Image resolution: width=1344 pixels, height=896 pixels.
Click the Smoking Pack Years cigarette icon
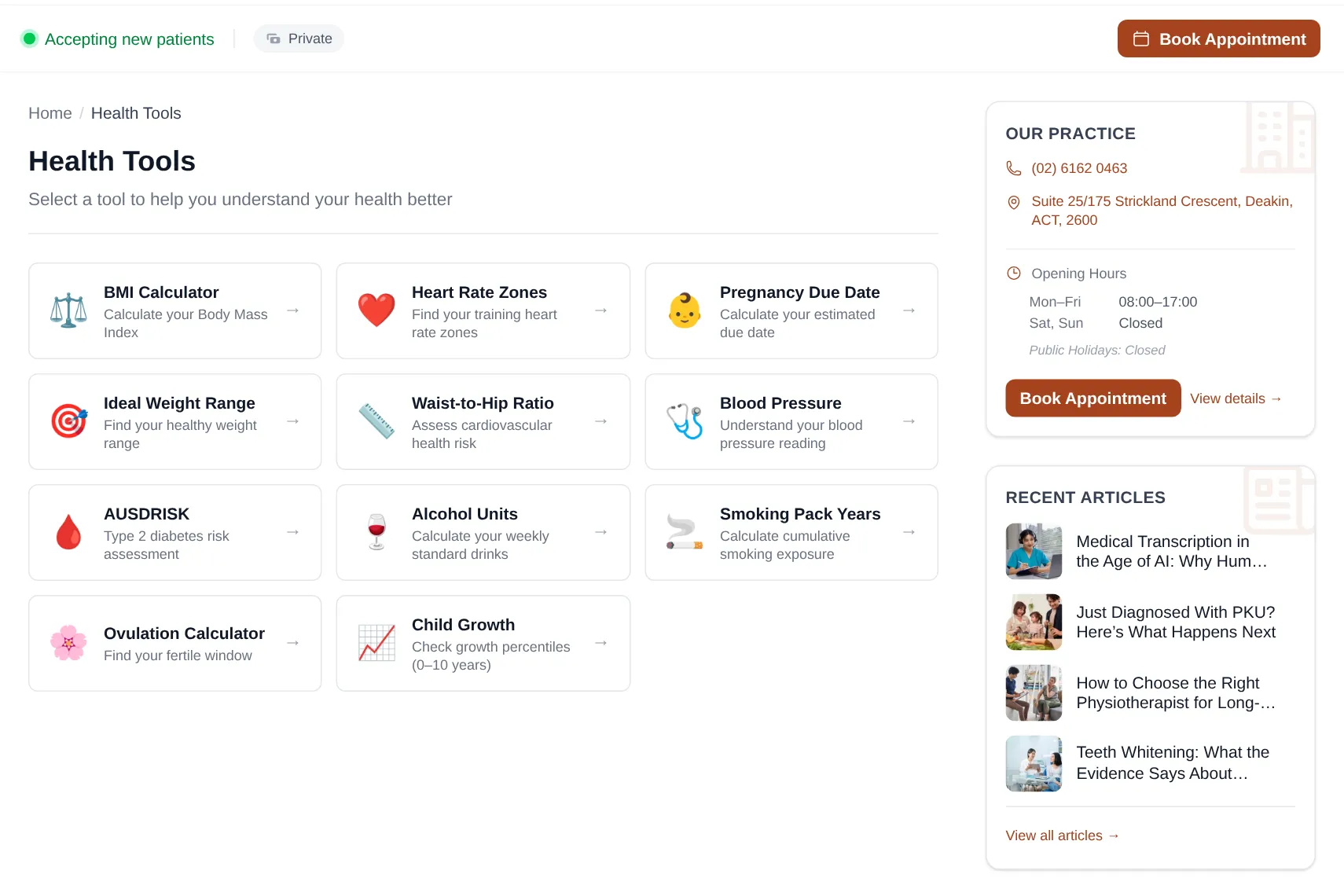(685, 532)
